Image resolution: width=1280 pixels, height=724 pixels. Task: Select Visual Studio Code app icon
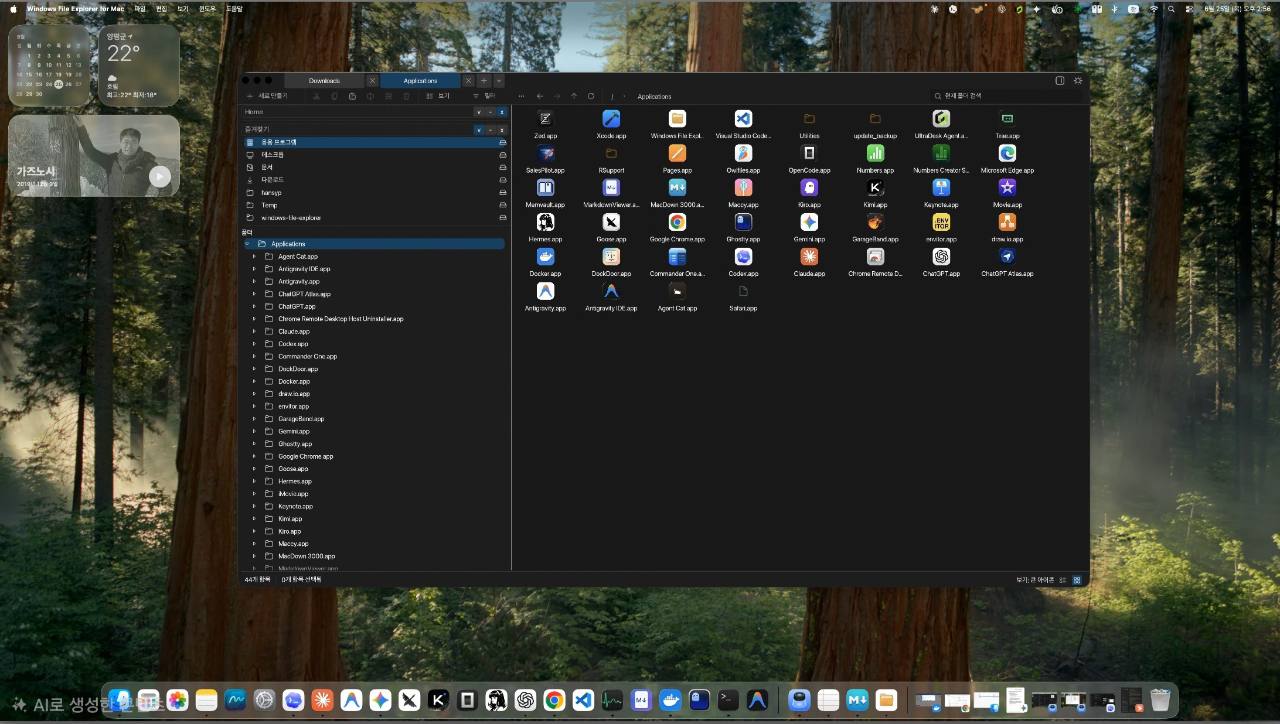(x=743, y=119)
